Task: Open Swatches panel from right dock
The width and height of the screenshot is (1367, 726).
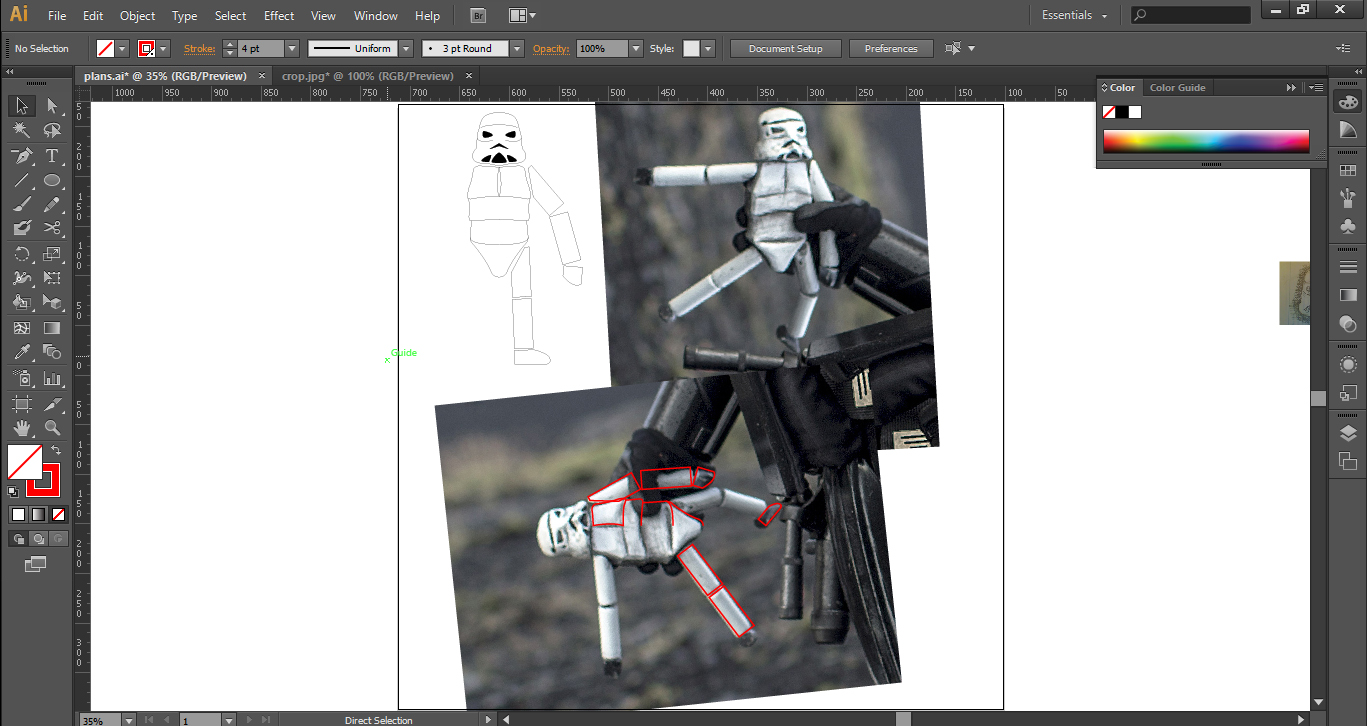Action: click(1348, 171)
